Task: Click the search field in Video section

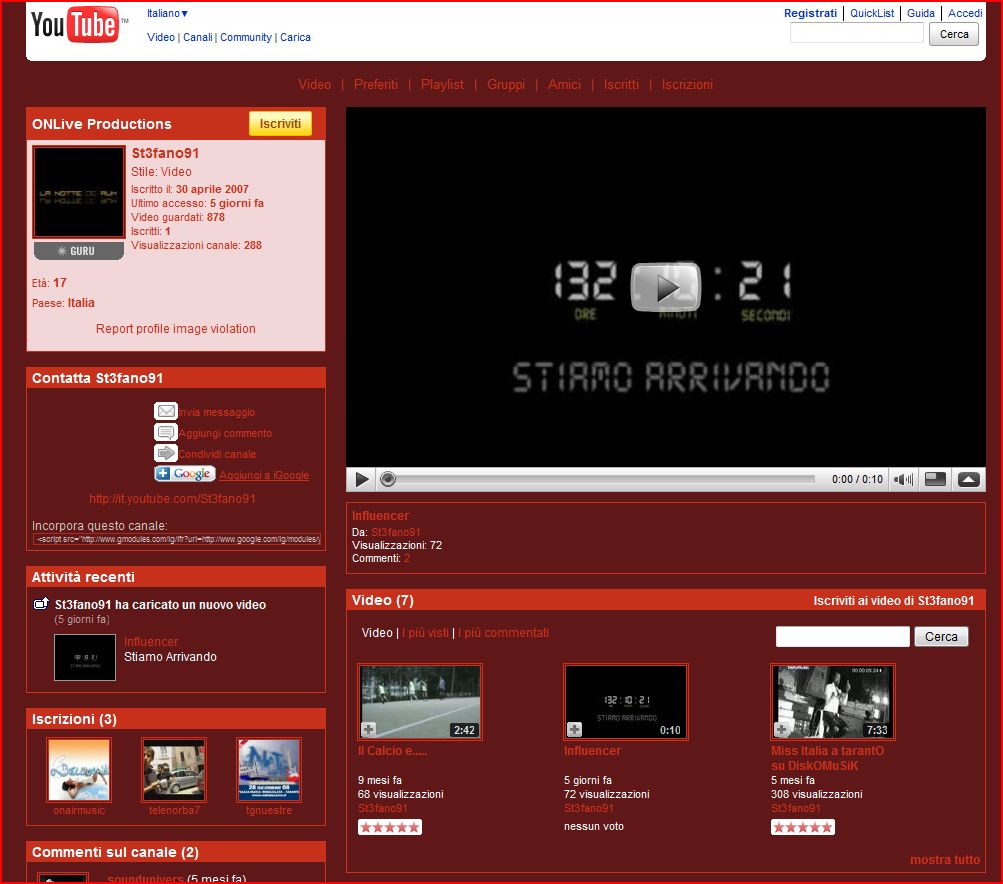Action: [842, 637]
